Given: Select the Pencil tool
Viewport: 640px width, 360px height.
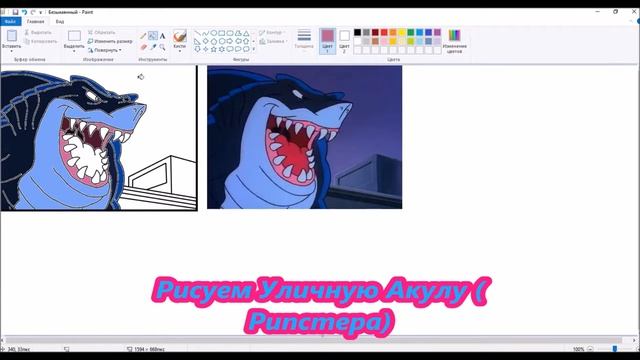Looking at the screenshot, I should pos(143,36).
